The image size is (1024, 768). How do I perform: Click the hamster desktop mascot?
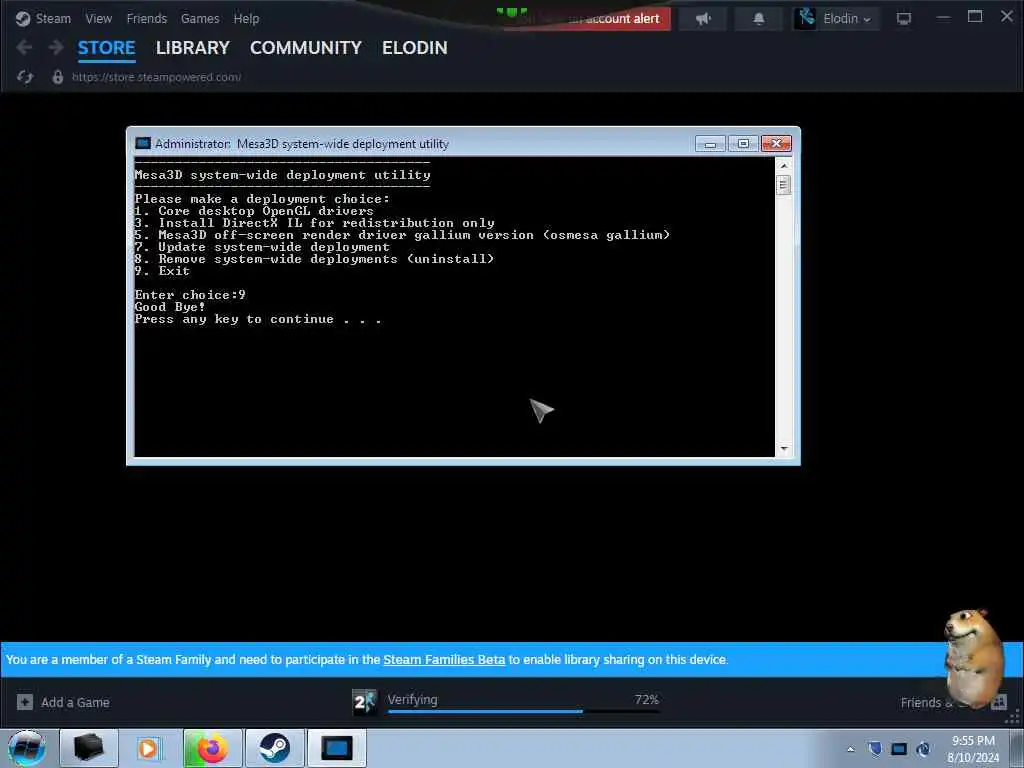(x=973, y=656)
